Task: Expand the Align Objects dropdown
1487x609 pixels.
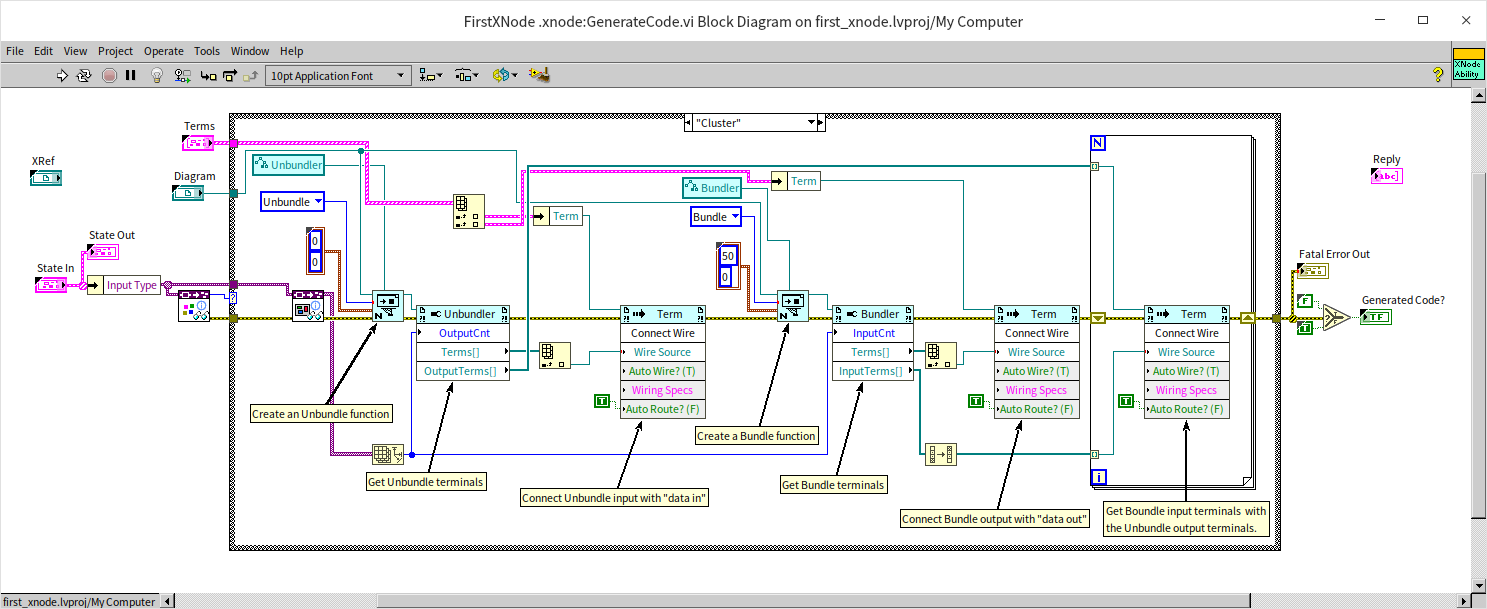Action: pyautogui.click(x=431, y=75)
